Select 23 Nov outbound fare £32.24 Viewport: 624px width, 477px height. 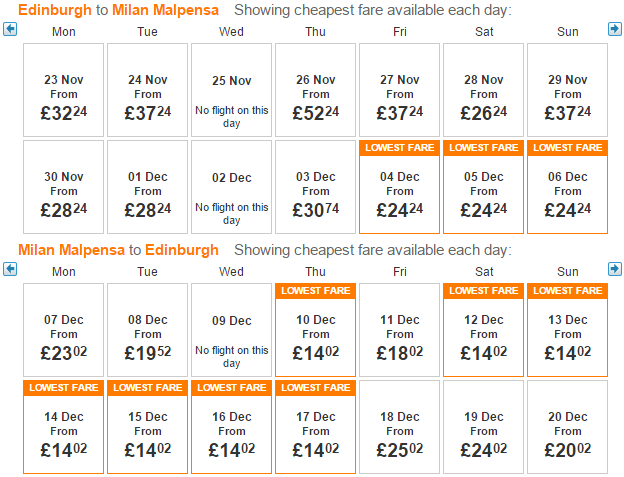[x=63, y=90]
